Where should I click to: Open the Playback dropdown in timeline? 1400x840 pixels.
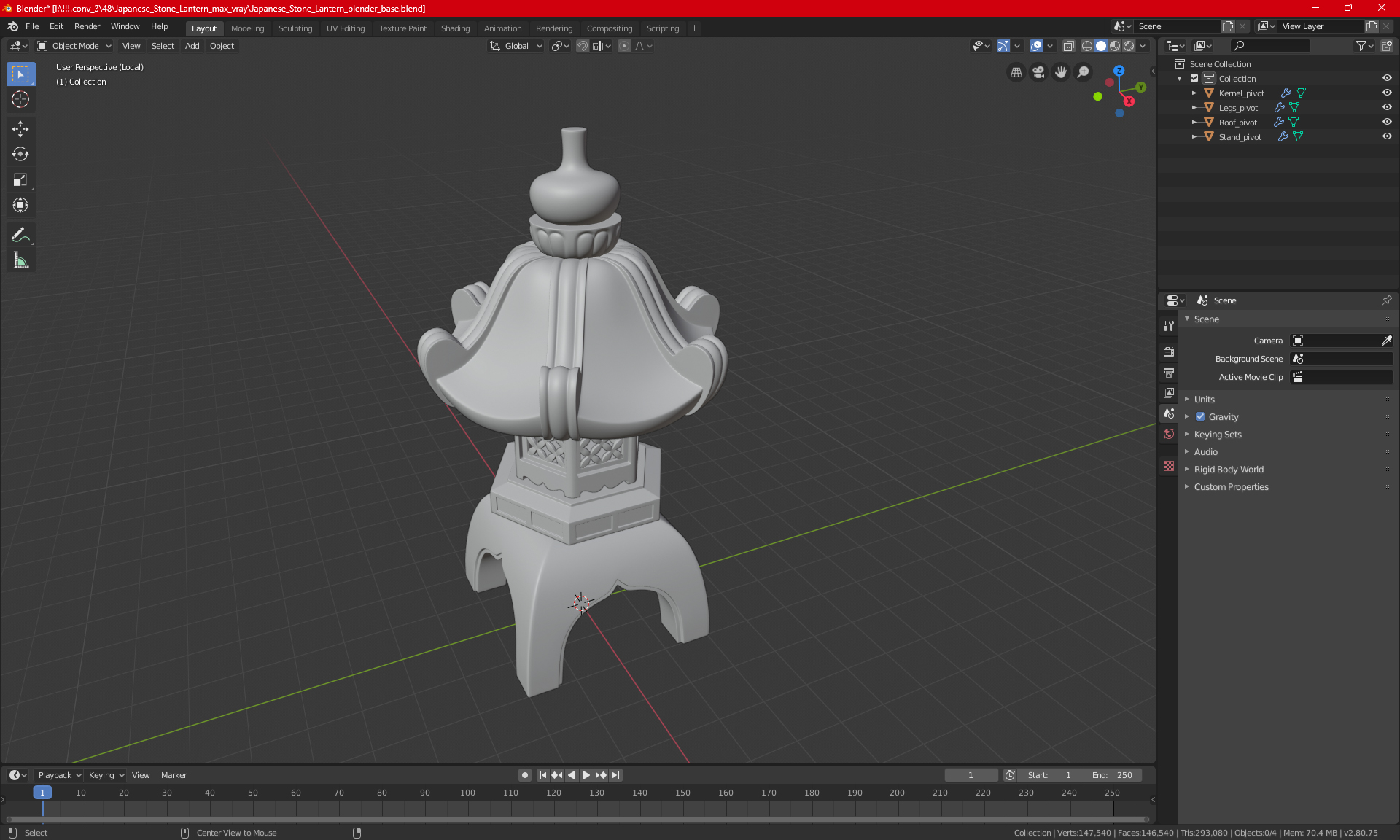coord(59,775)
